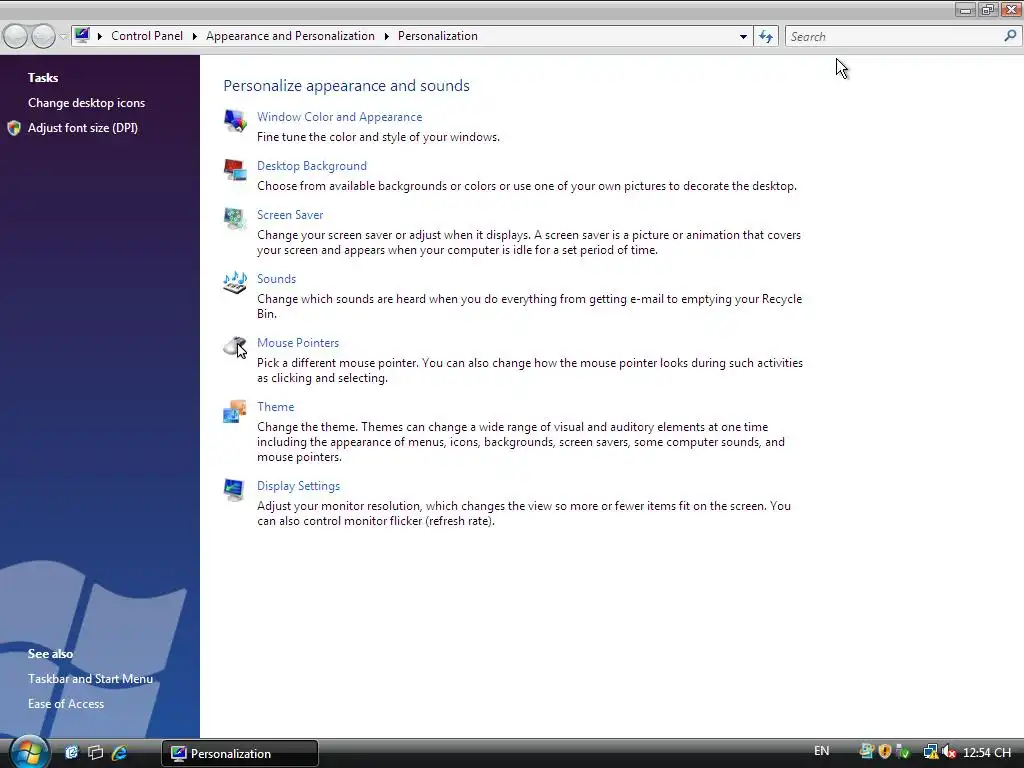Select the Personalization taskbar button
The height and width of the screenshot is (768, 1024).
point(240,753)
